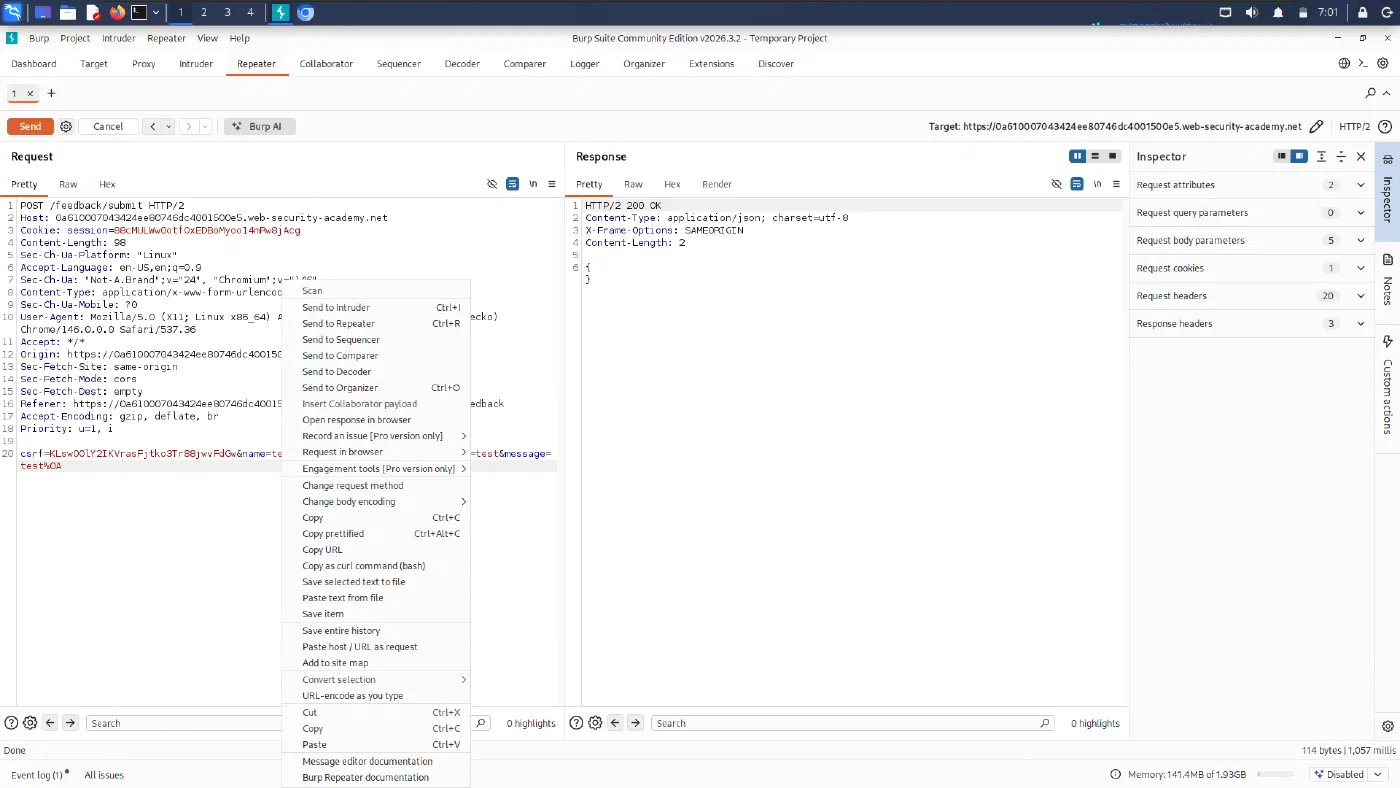Open Burp settings gear top right
The width and height of the screenshot is (1400, 788).
(x=1383, y=63)
